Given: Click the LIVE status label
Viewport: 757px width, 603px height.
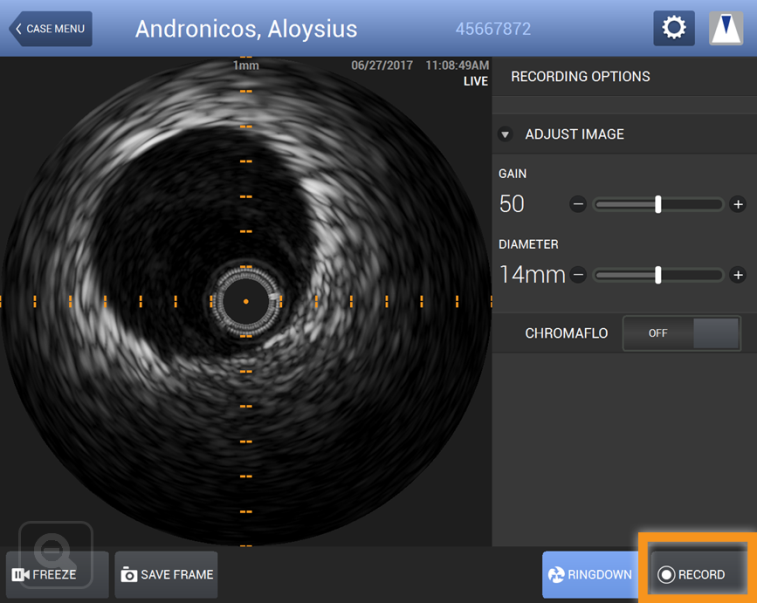Looking at the screenshot, I should coord(476,81).
